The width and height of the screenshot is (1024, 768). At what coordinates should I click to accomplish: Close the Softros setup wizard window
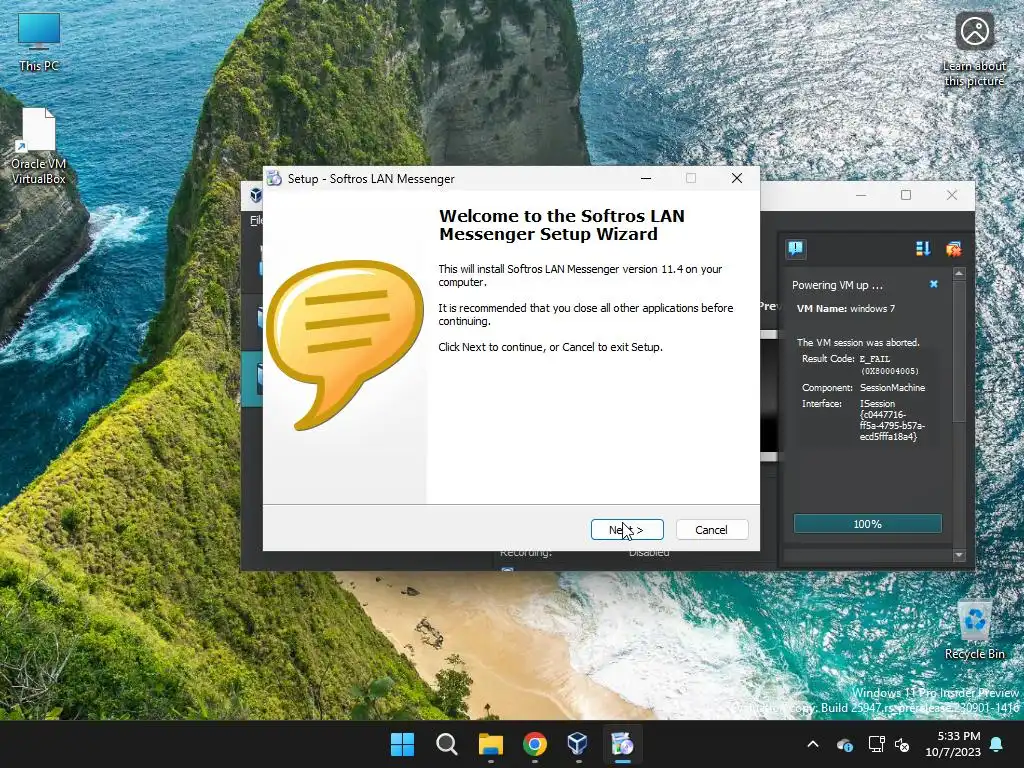click(x=737, y=178)
